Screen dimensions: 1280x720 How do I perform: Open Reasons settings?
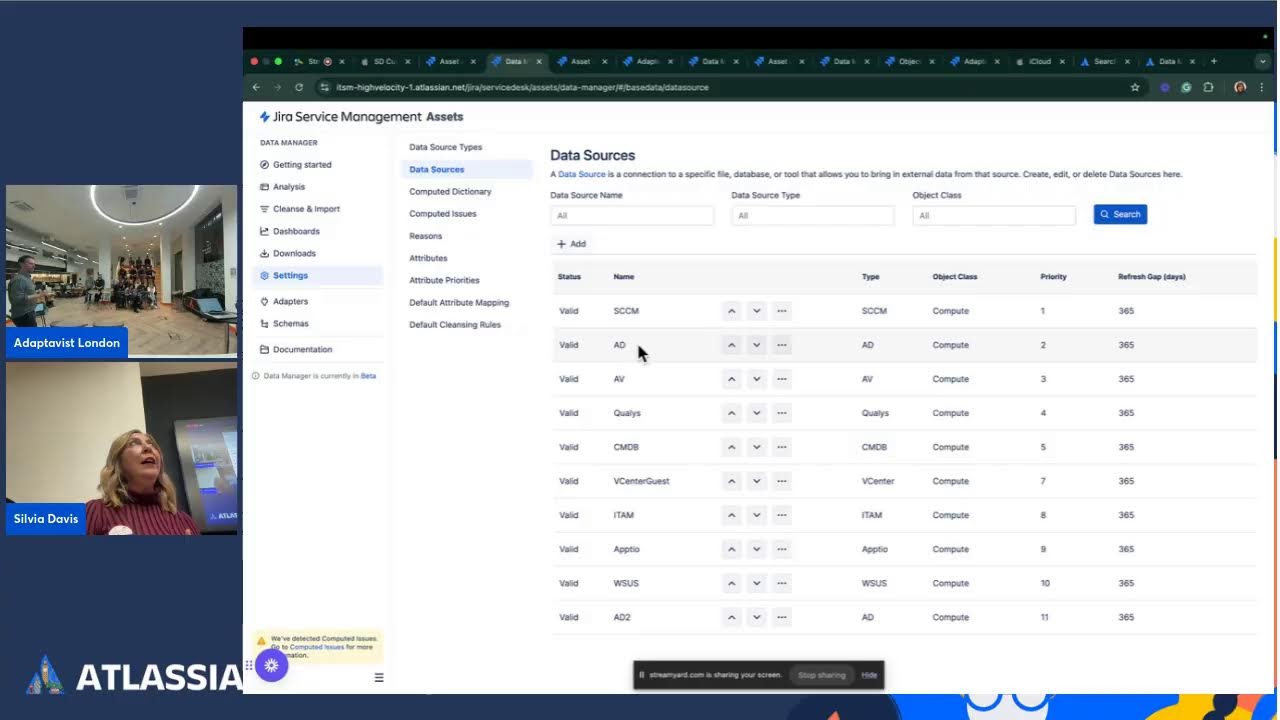point(425,236)
